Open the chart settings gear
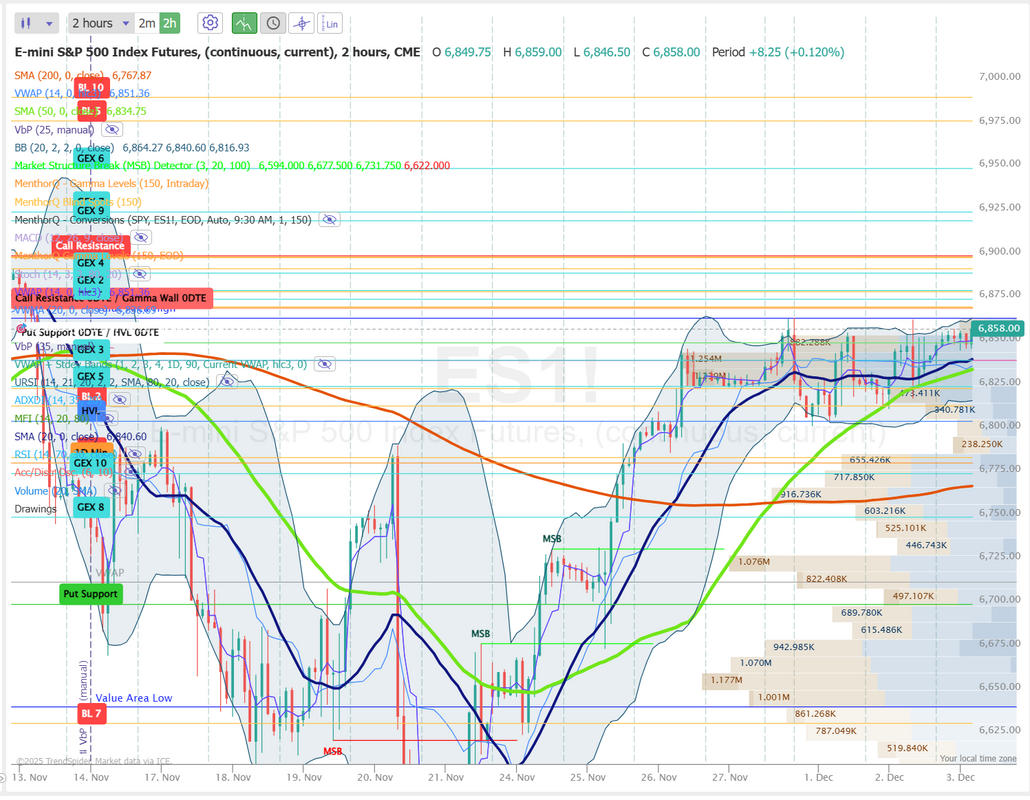 pyautogui.click(x=210, y=23)
